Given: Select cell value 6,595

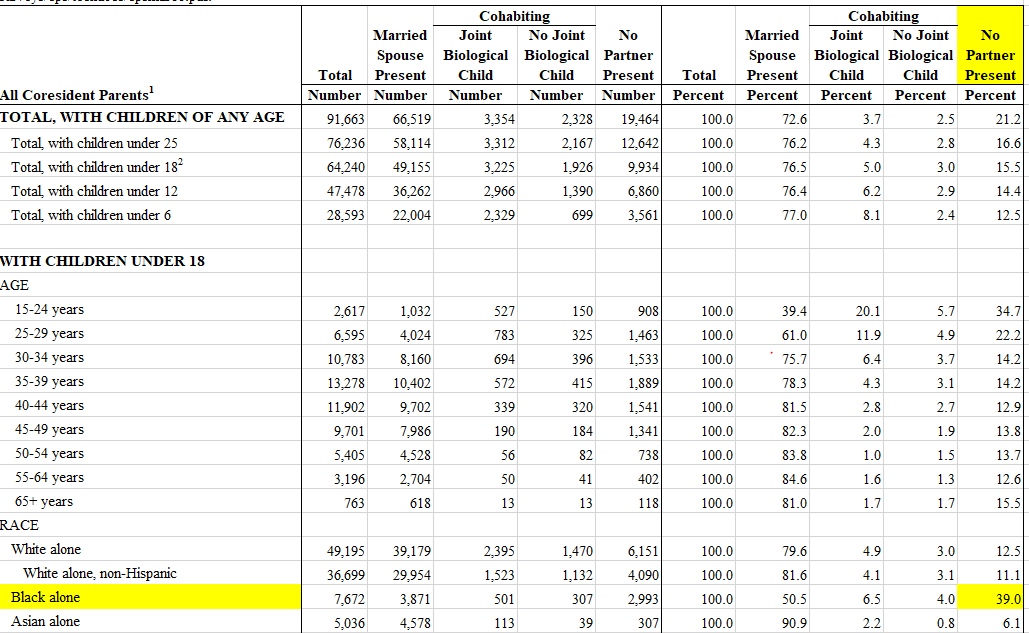Looking at the screenshot, I should pyautogui.click(x=348, y=335).
